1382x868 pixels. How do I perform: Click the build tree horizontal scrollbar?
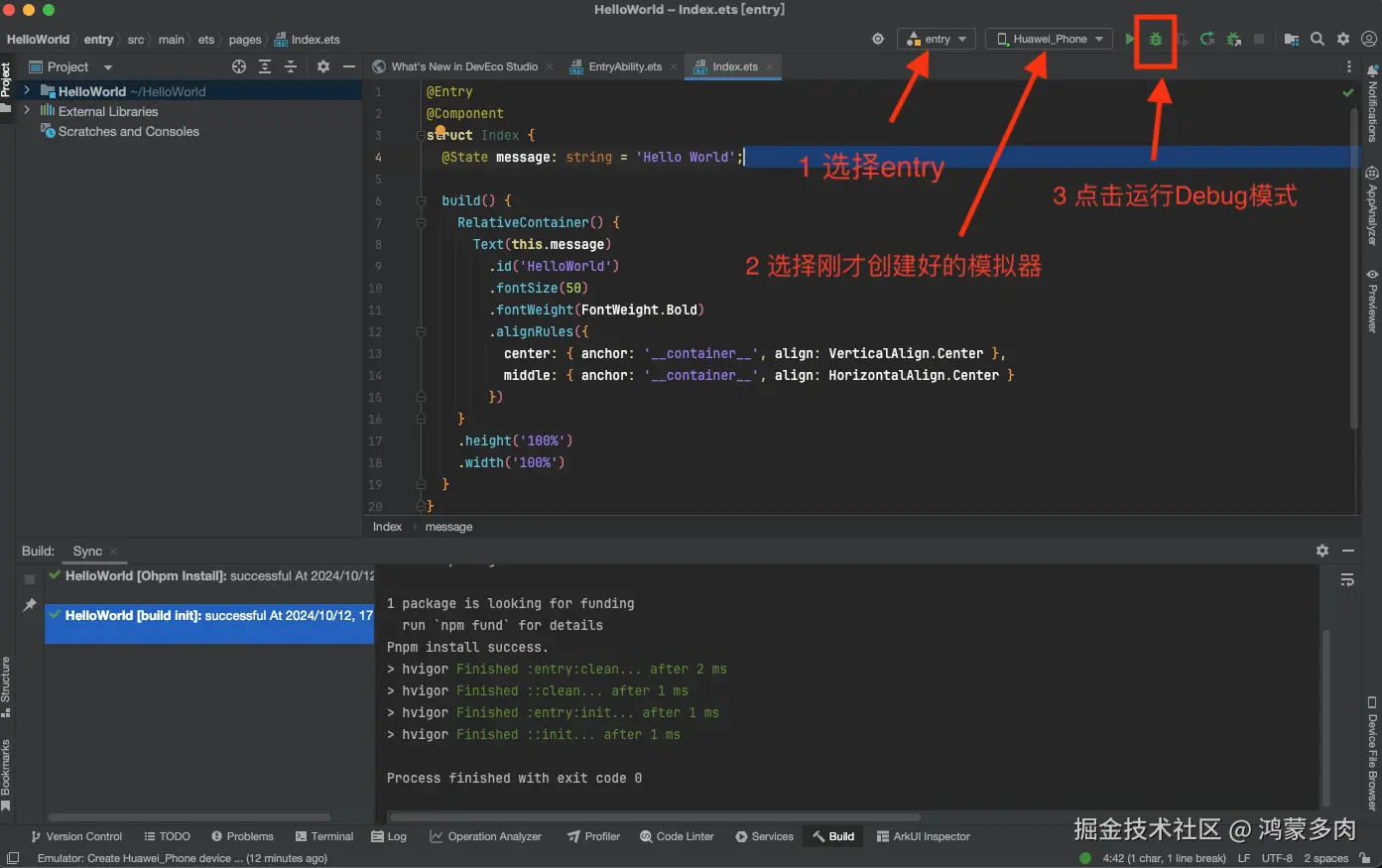click(188, 817)
